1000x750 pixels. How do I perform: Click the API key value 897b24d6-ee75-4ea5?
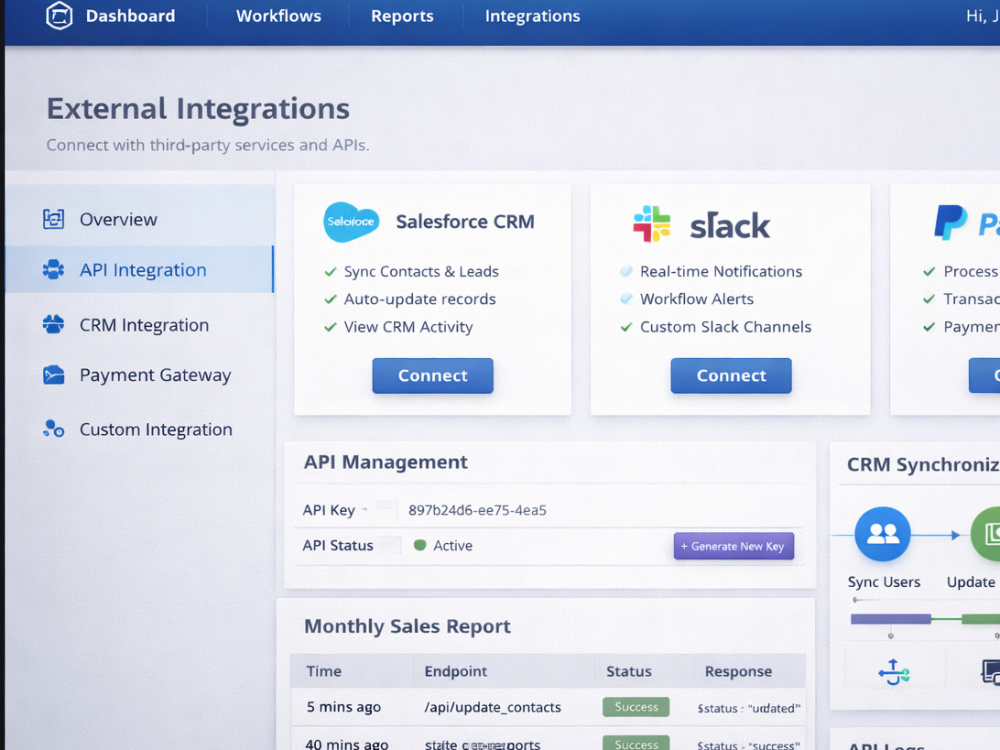(x=477, y=510)
